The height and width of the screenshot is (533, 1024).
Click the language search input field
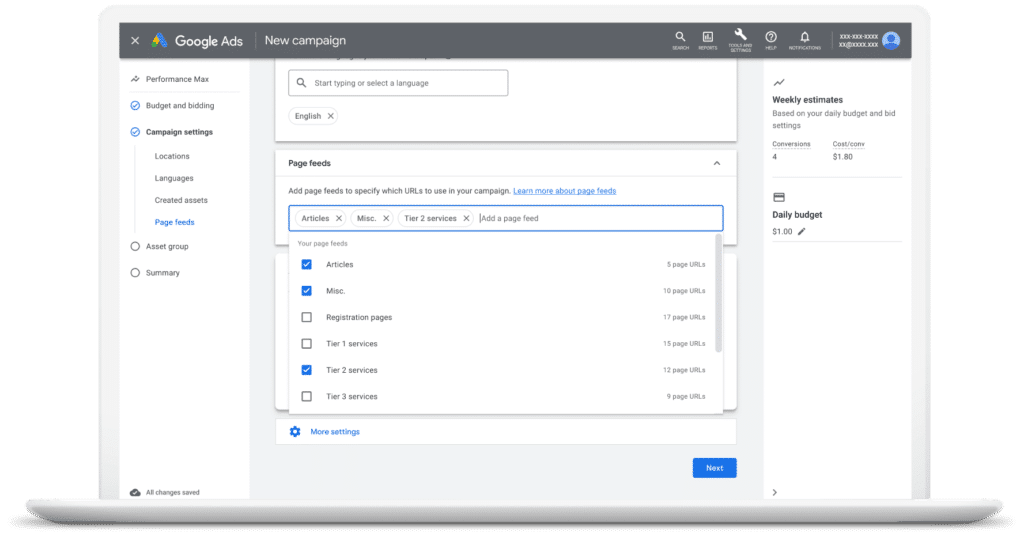pyautogui.click(x=398, y=83)
